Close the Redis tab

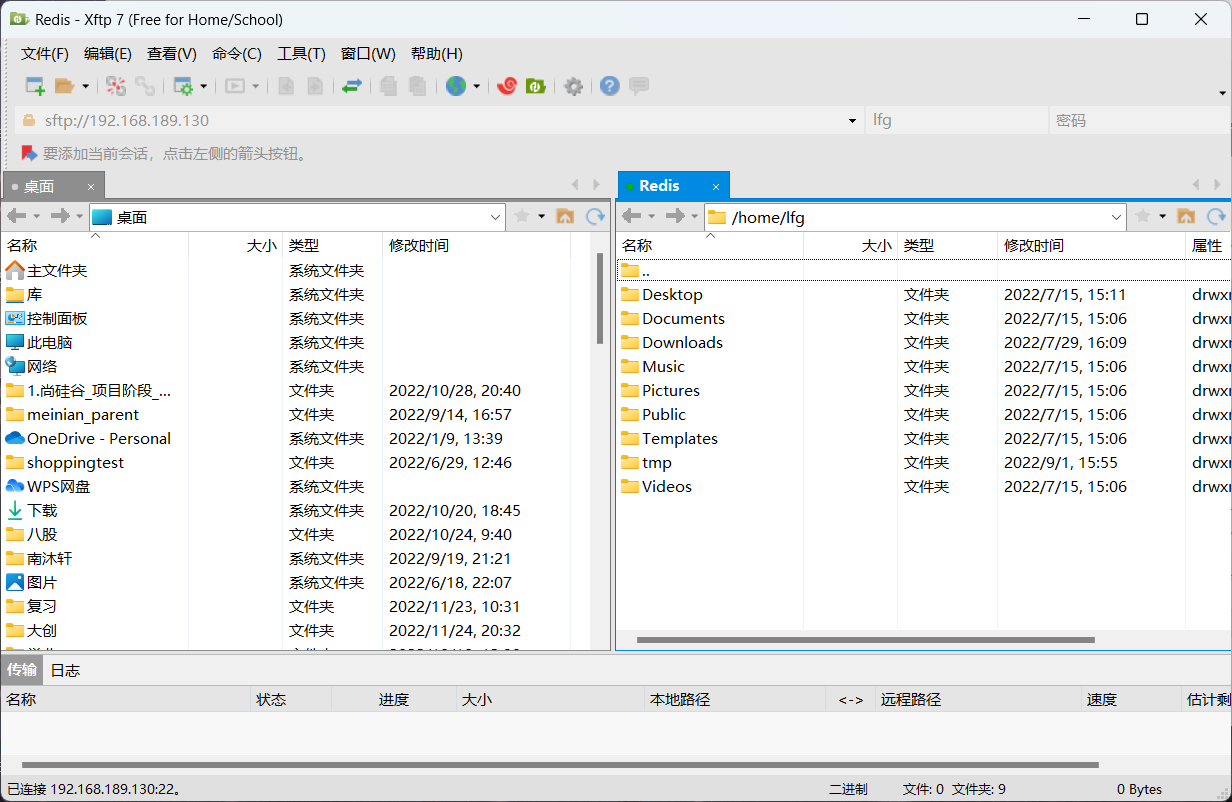pos(716,187)
